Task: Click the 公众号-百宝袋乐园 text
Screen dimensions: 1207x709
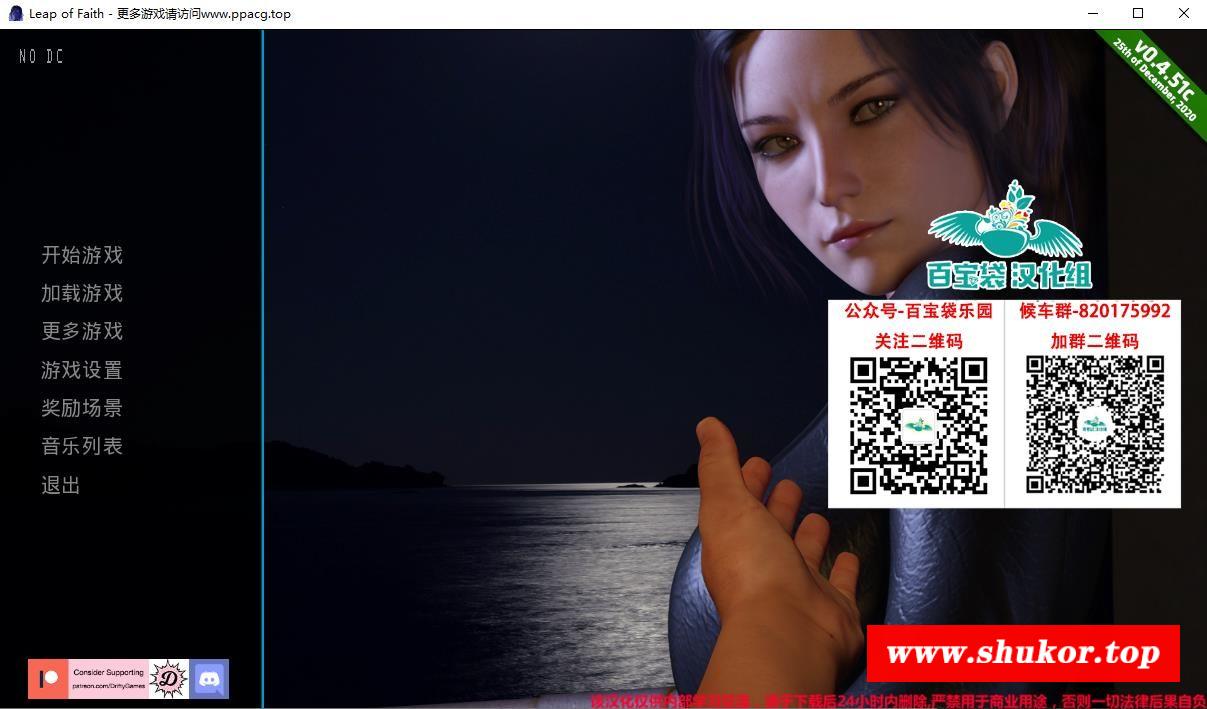Action: (x=918, y=311)
